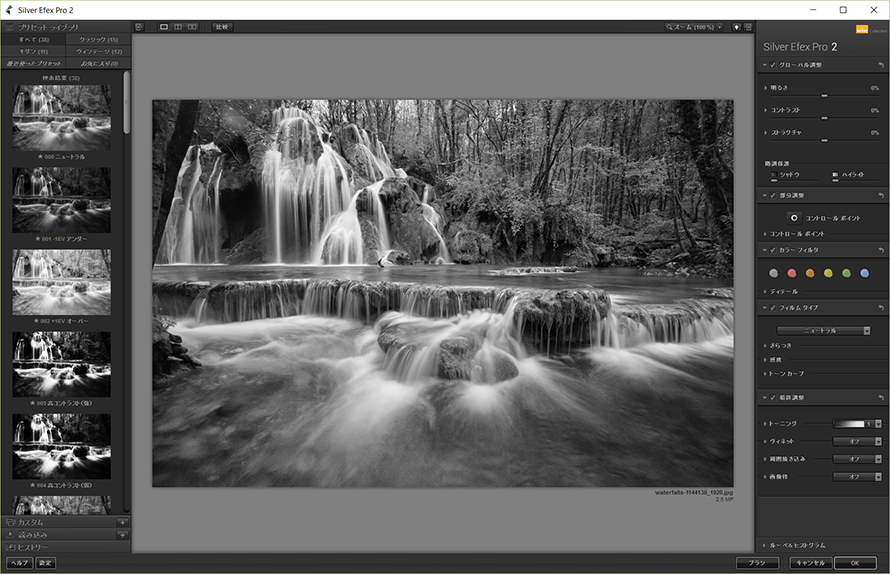
Task: Click the magnifier zoom icon
Action: pos(669,27)
